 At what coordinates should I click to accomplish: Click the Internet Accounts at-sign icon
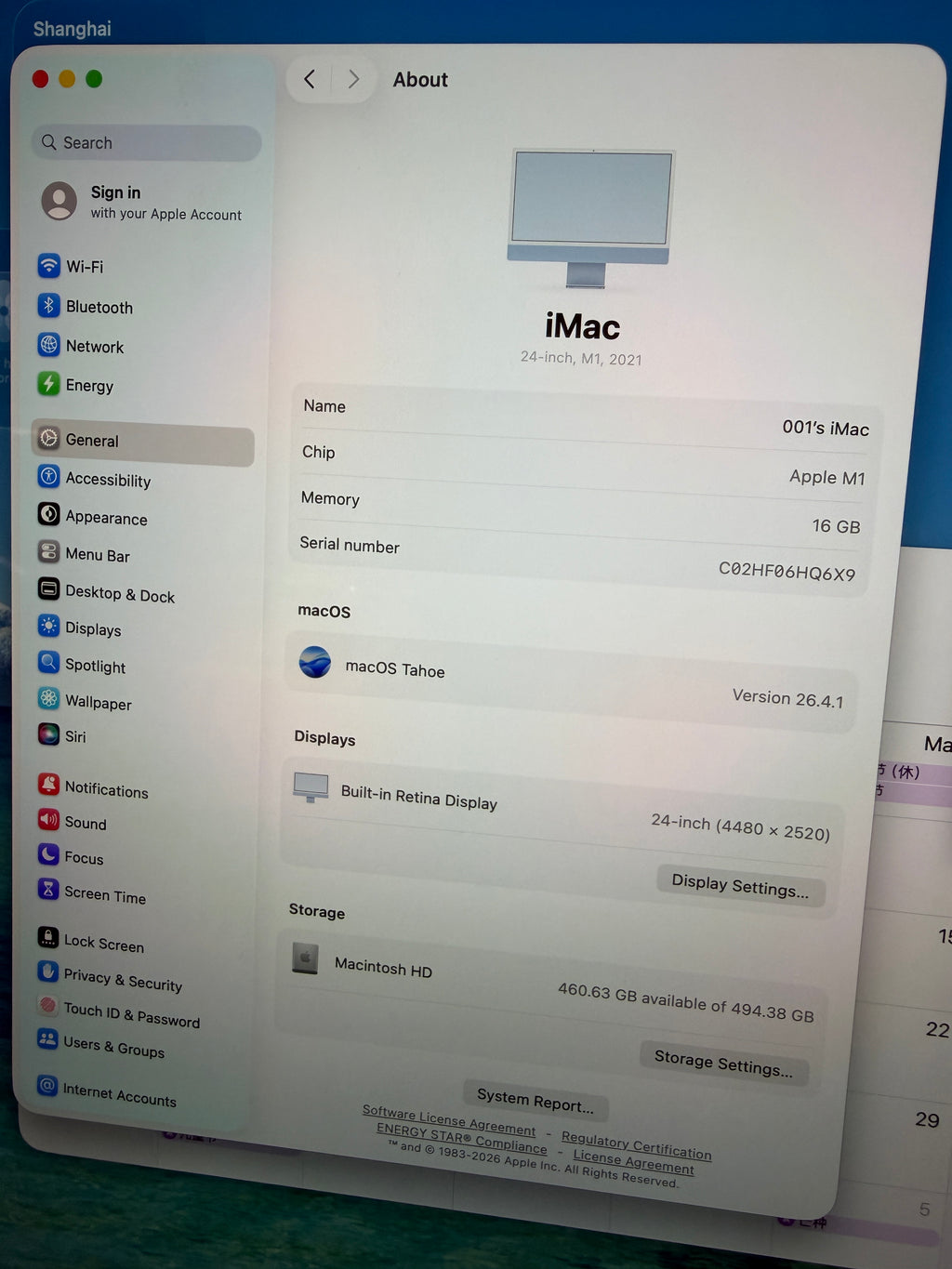46,1086
